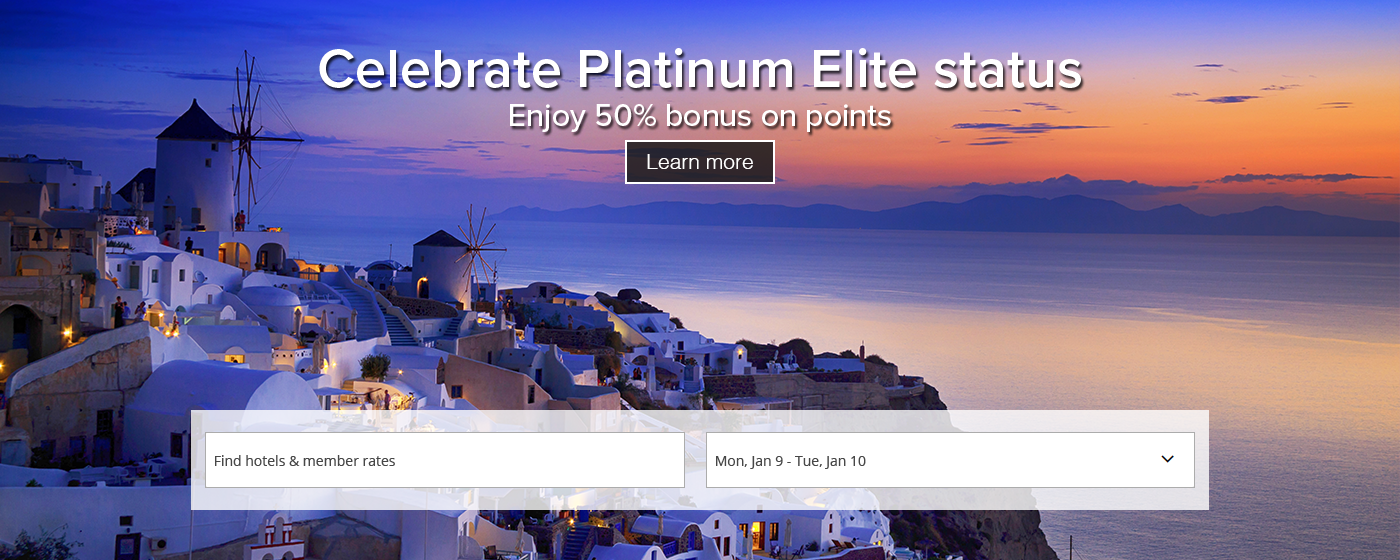Click the Enjoy 50% bonus on points subheading
The height and width of the screenshot is (560, 1400).
pos(700,116)
